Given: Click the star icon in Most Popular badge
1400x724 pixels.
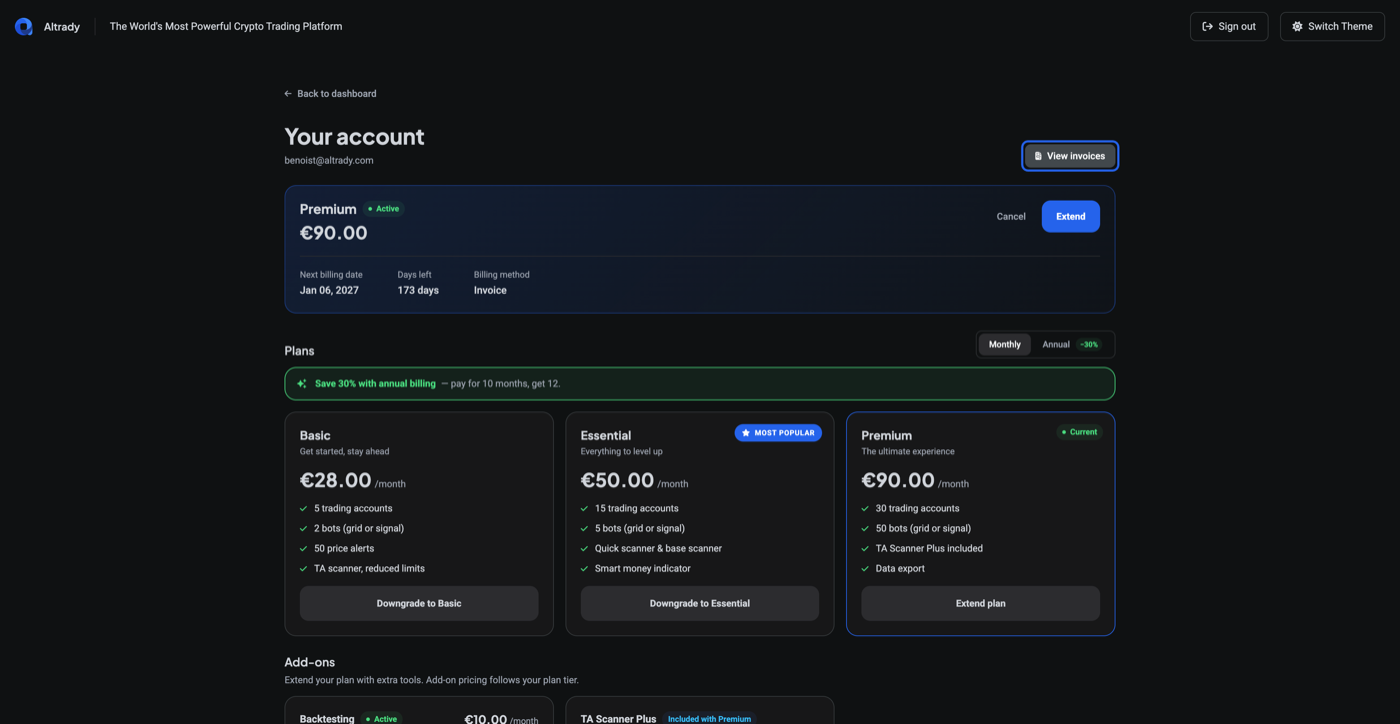Looking at the screenshot, I should pyautogui.click(x=746, y=433).
